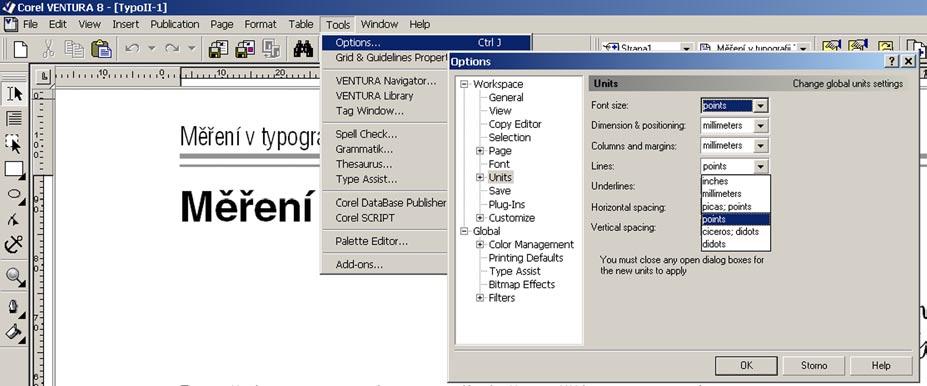Screen dimensions: 927x386
Task: Select the paragraph text tool
Action: [x=14, y=118]
